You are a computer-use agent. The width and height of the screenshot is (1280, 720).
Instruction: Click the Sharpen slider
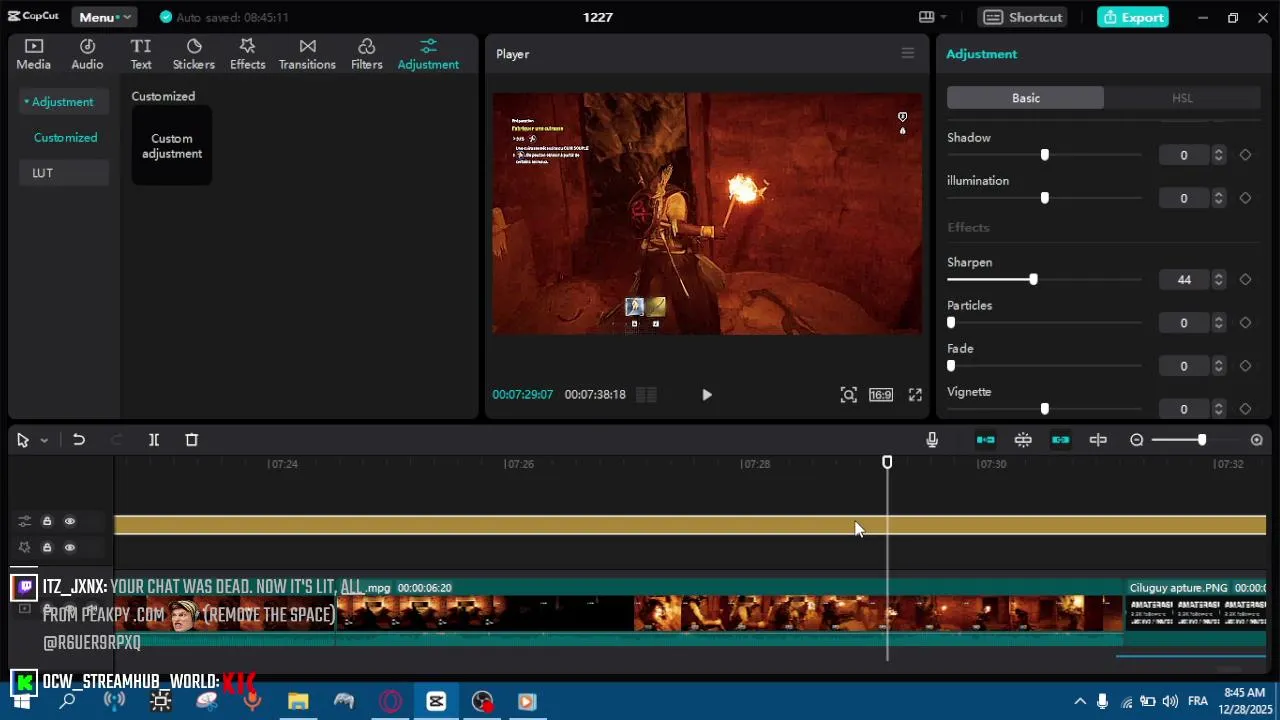click(1044, 280)
